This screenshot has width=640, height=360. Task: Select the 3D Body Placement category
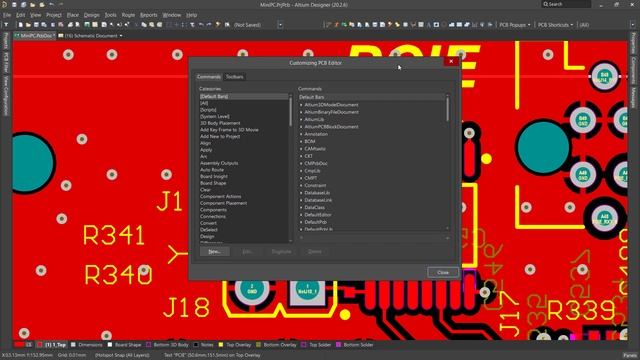pos(220,123)
